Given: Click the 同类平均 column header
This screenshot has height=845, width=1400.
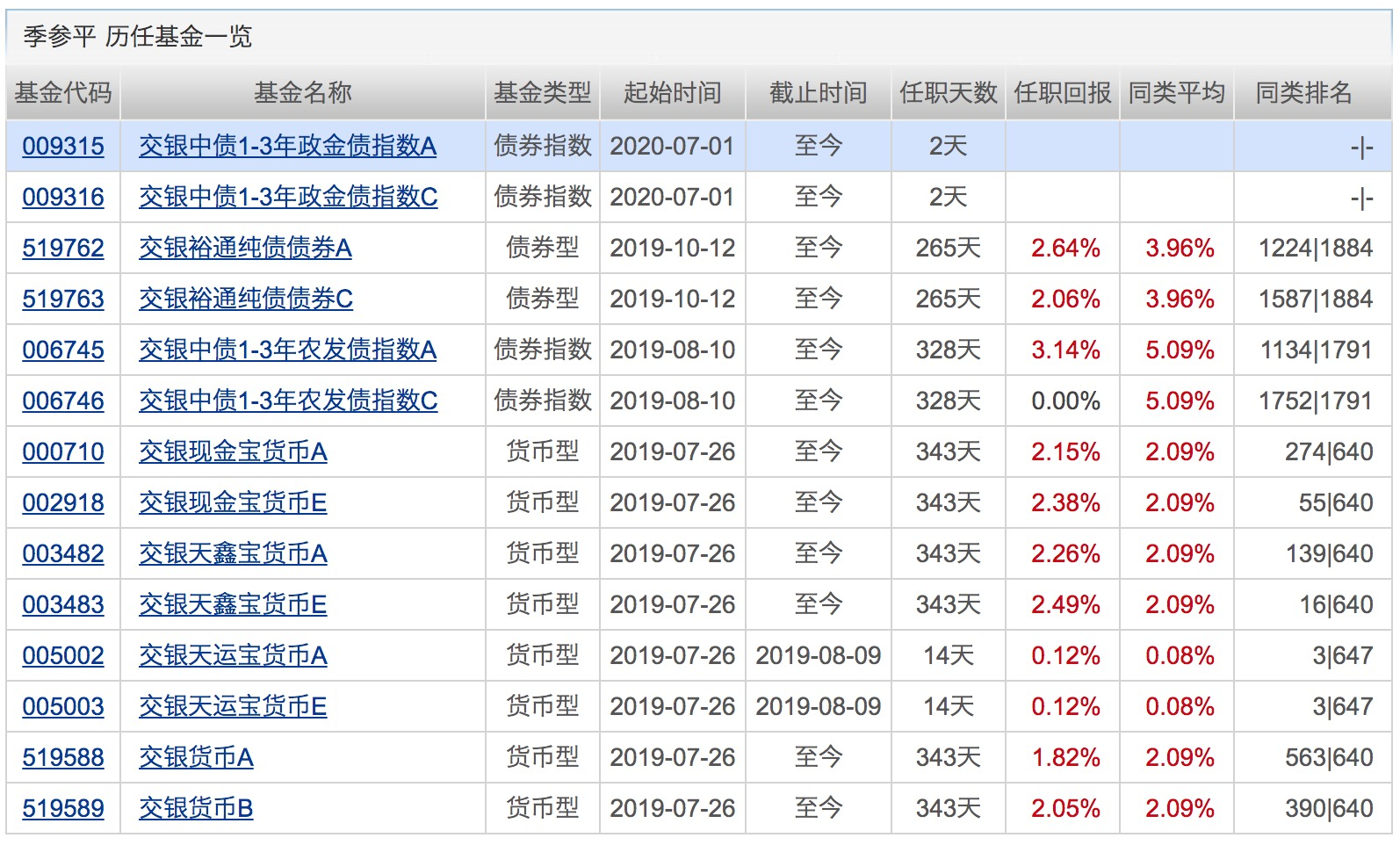Looking at the screenshot, I should point(1177,92).
